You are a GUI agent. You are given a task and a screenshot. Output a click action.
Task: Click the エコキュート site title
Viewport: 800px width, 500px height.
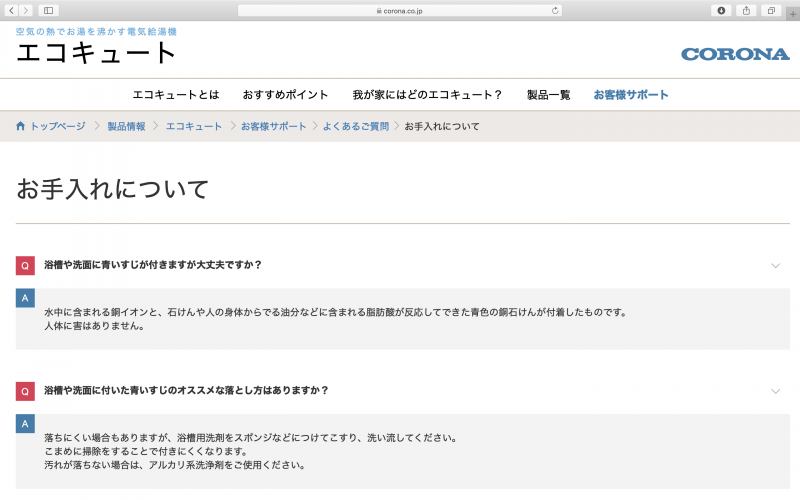[96, 53]
